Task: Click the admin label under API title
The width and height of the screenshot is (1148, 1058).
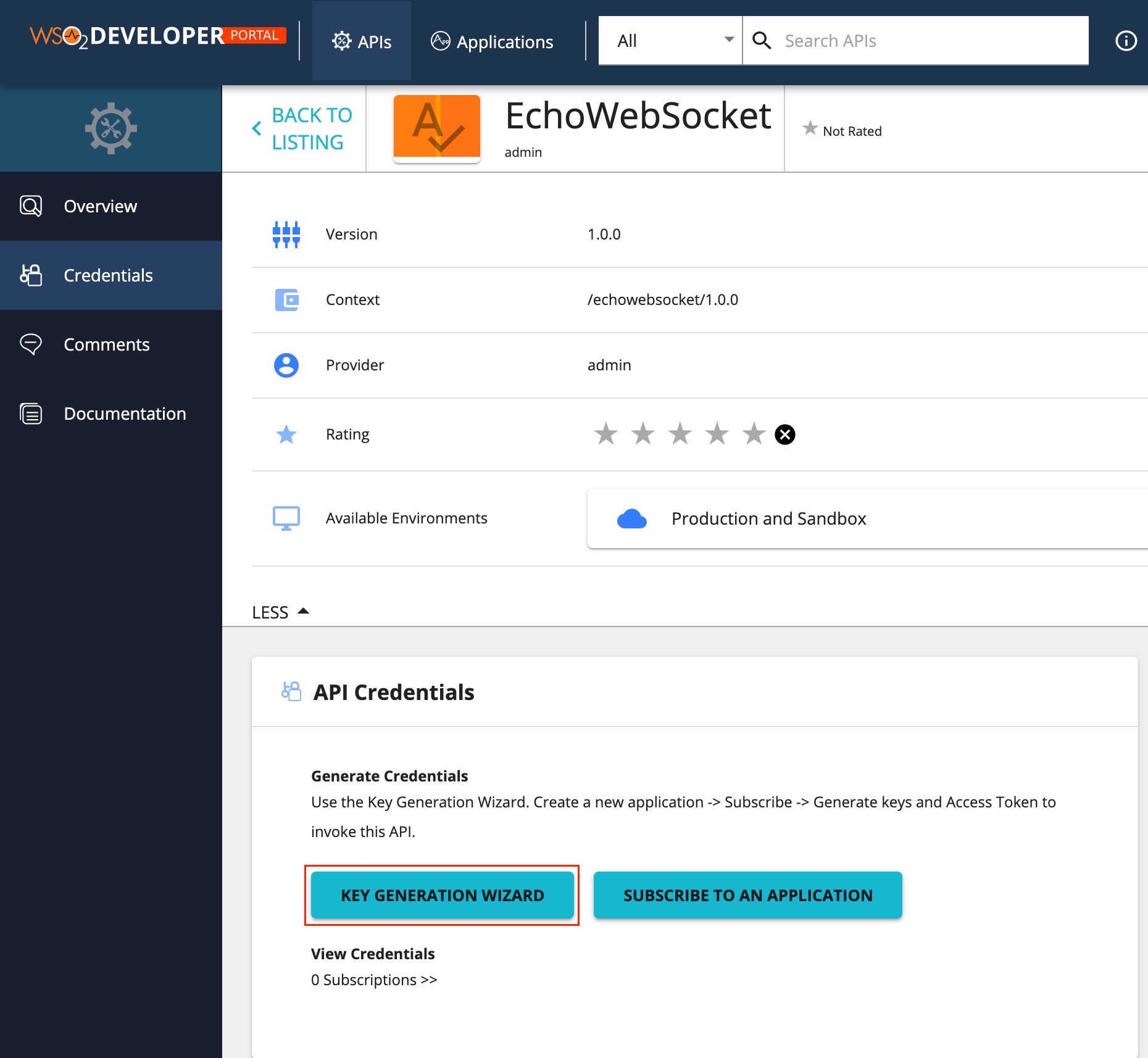Action: coord(523,152)
